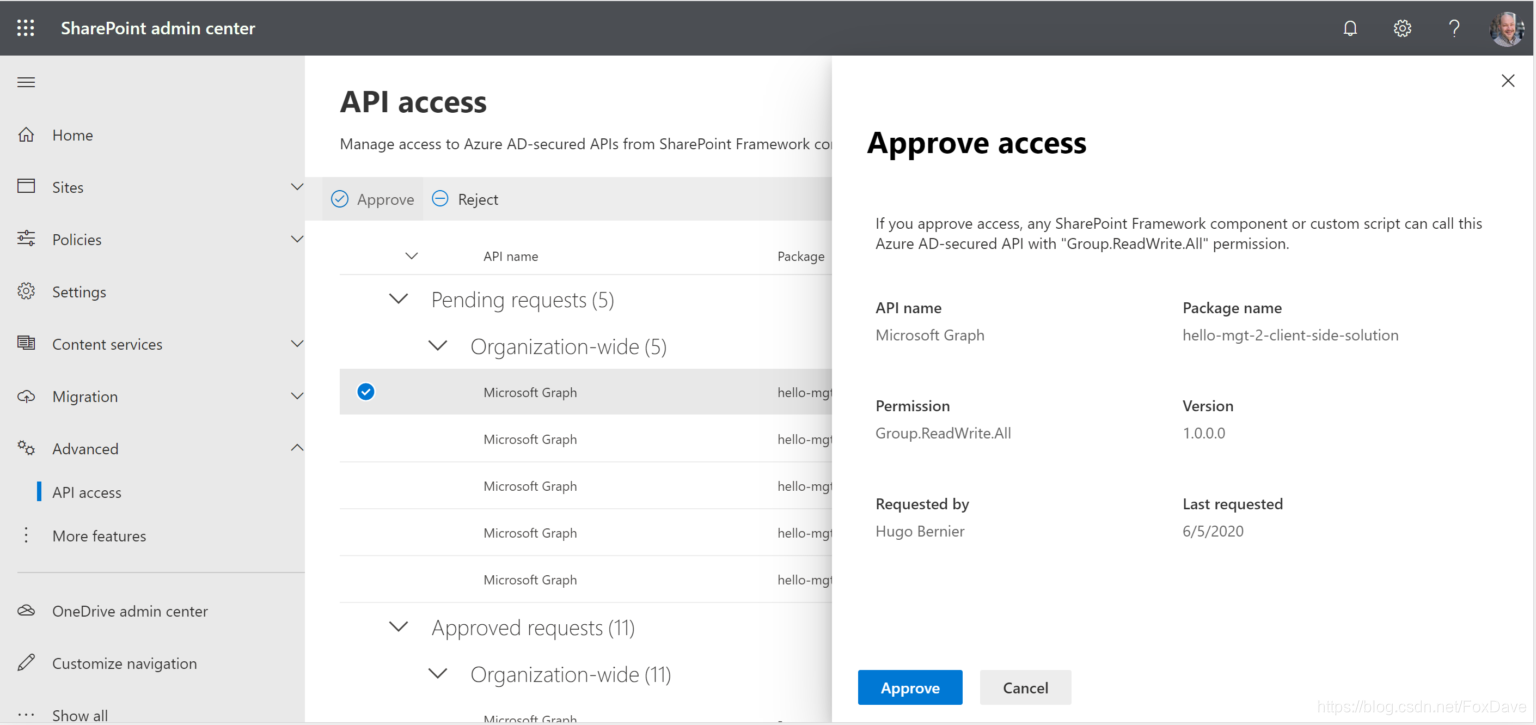This screenshot has width=1536, height=725.
Task: Click Show all in the sidebar
Action: tap(80, 715)
